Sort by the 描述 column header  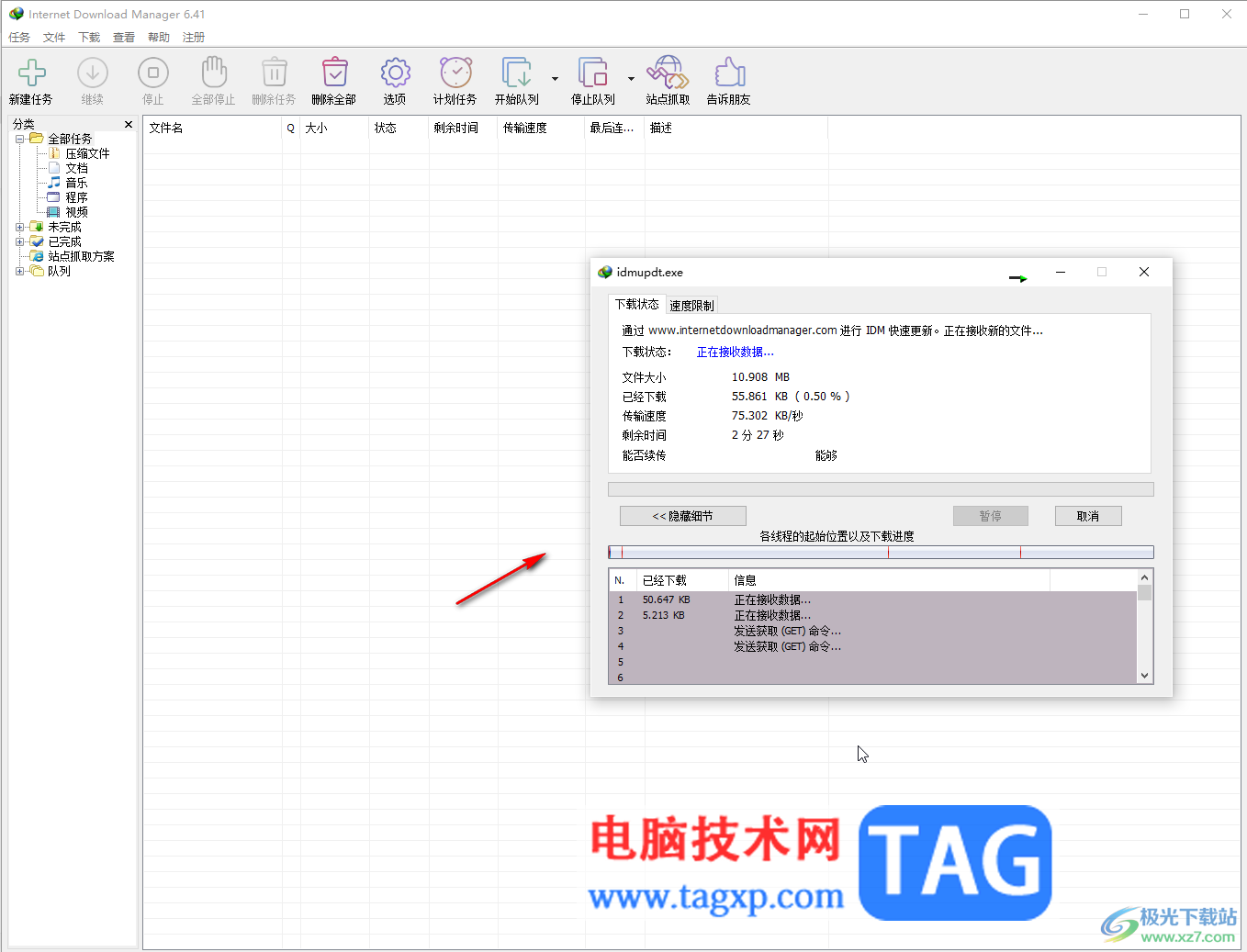click(736, 129)
